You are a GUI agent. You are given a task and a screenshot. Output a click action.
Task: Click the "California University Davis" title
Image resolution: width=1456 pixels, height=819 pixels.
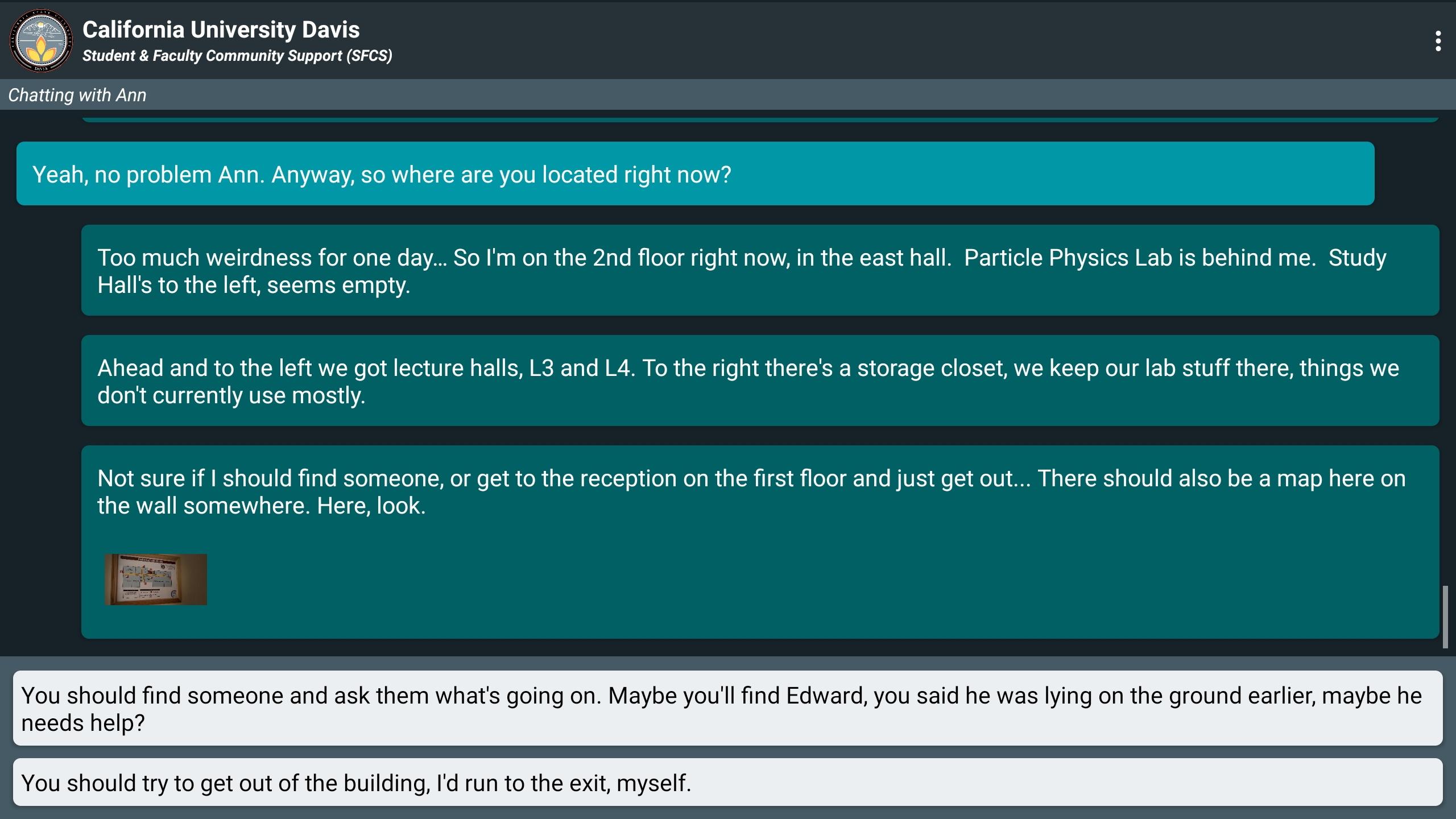point(221,30)
